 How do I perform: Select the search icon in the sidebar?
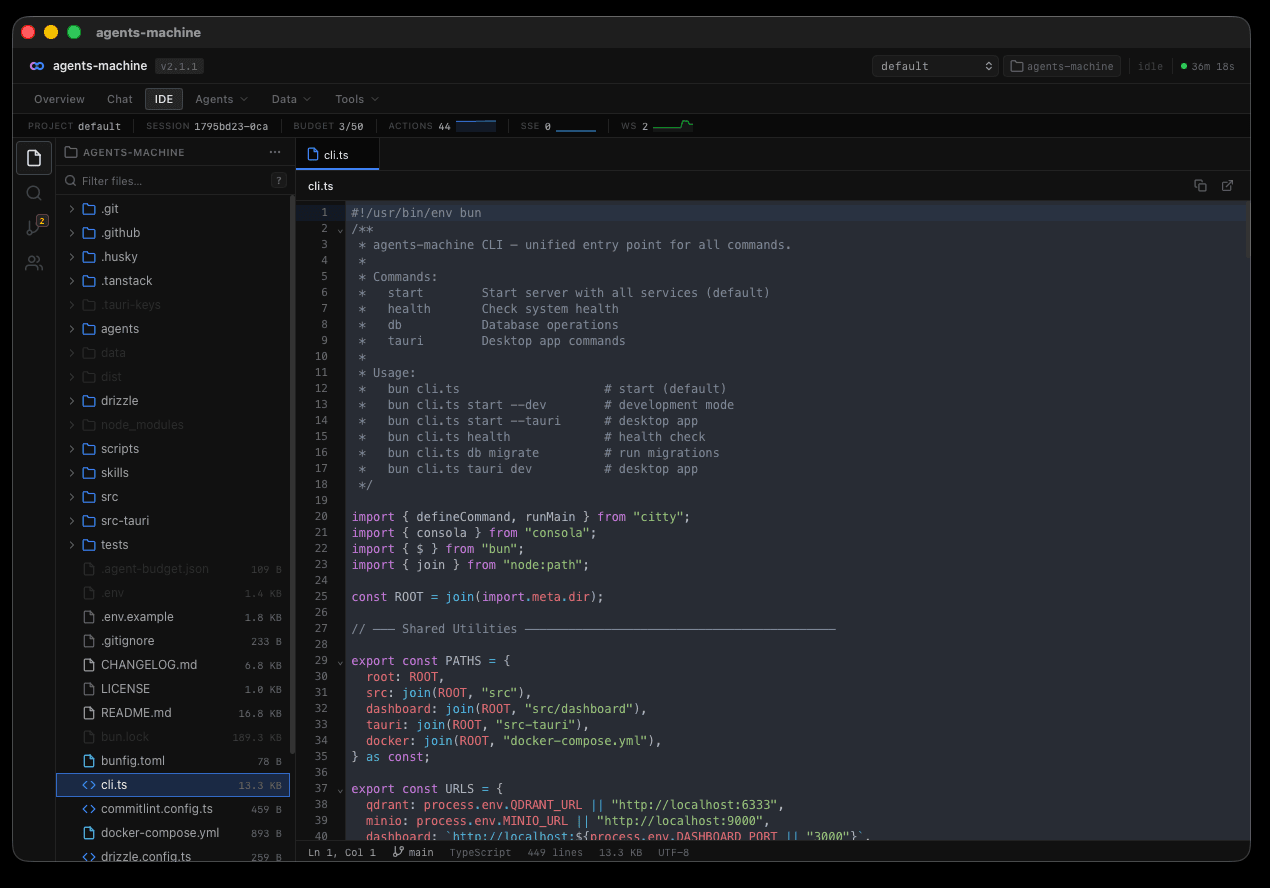(x=33, y=193)
